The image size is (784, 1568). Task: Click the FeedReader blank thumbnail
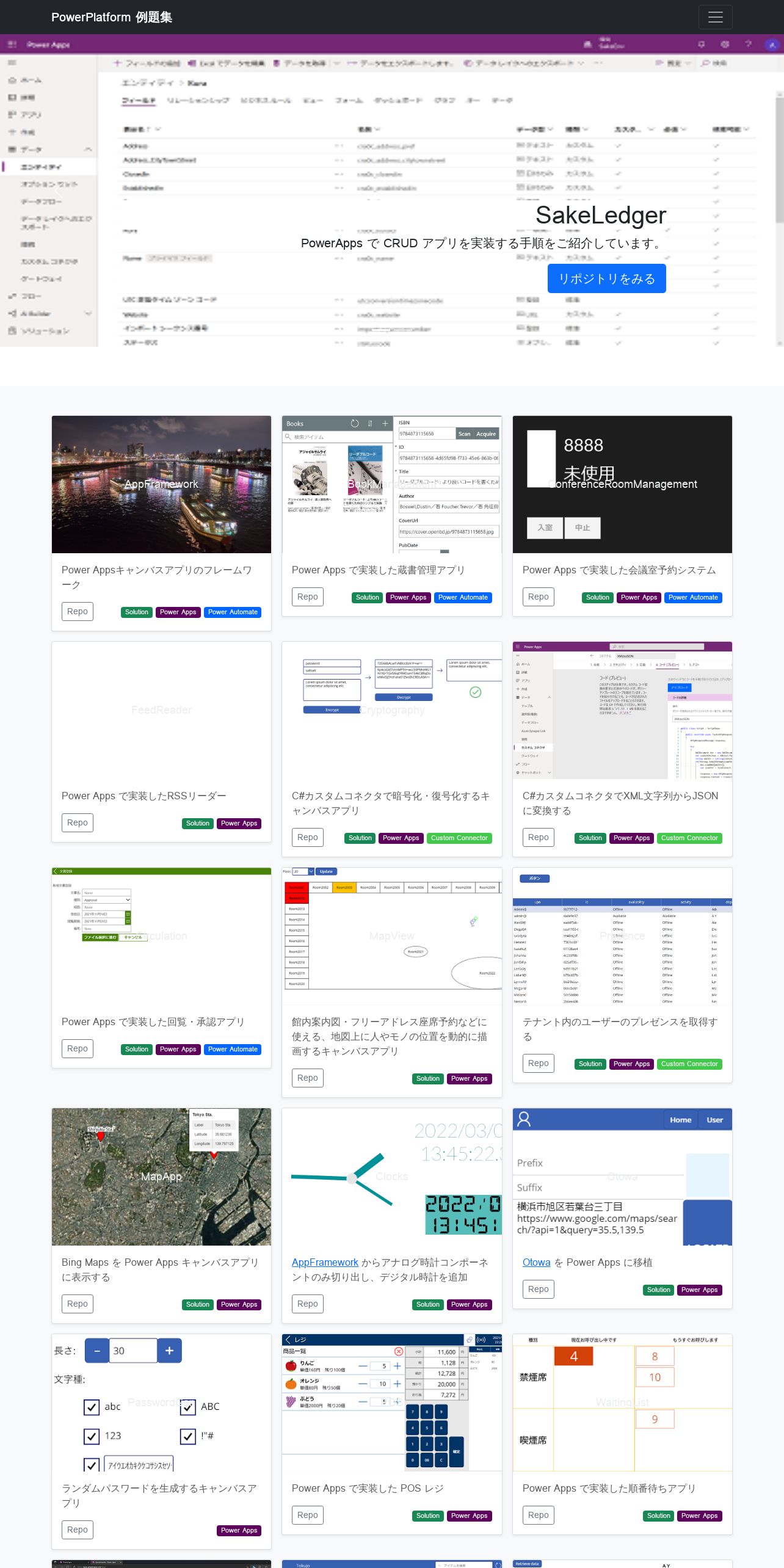tap(161, 710)
